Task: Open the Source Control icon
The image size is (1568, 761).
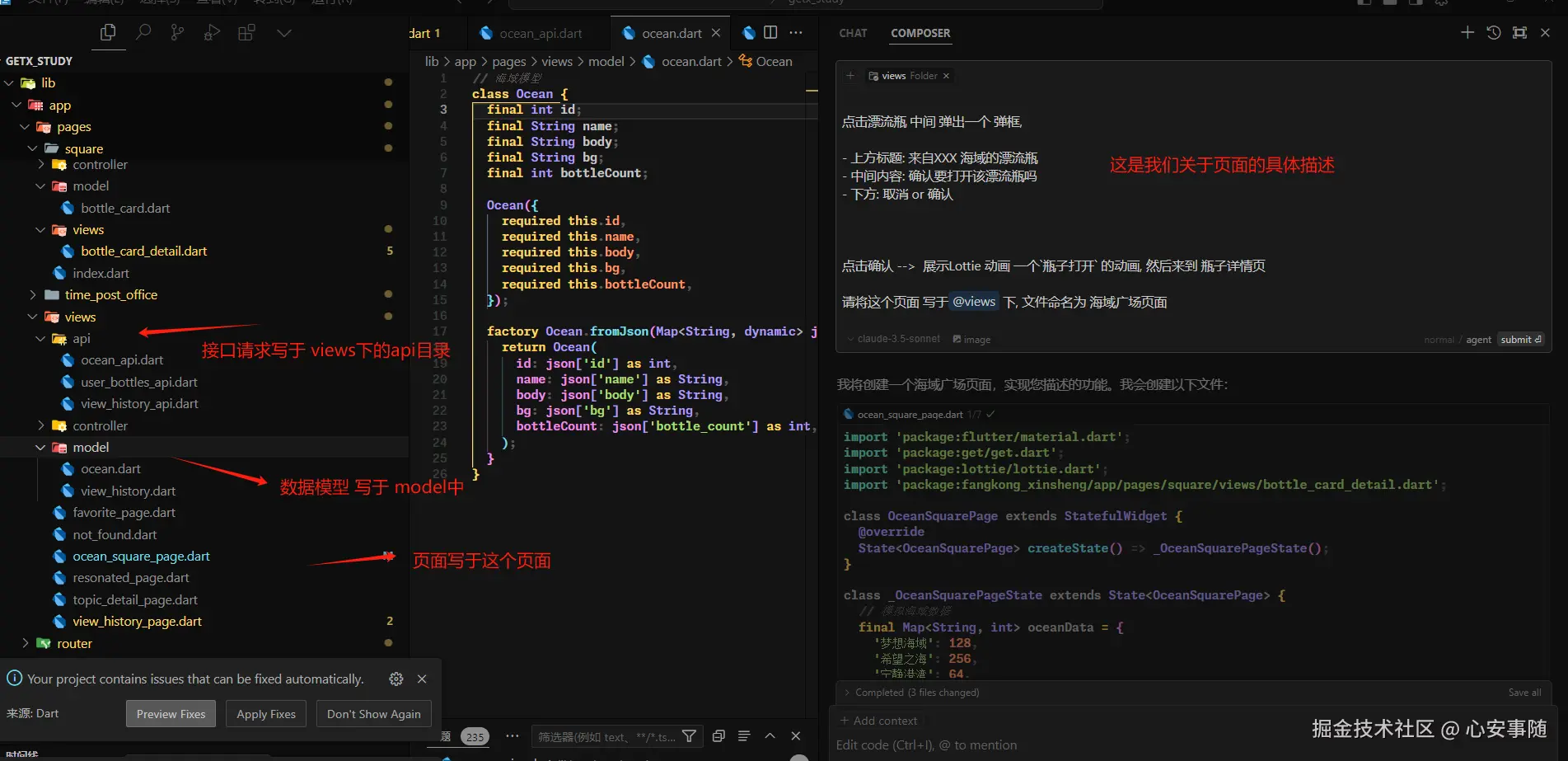Action: pos(177,33)
